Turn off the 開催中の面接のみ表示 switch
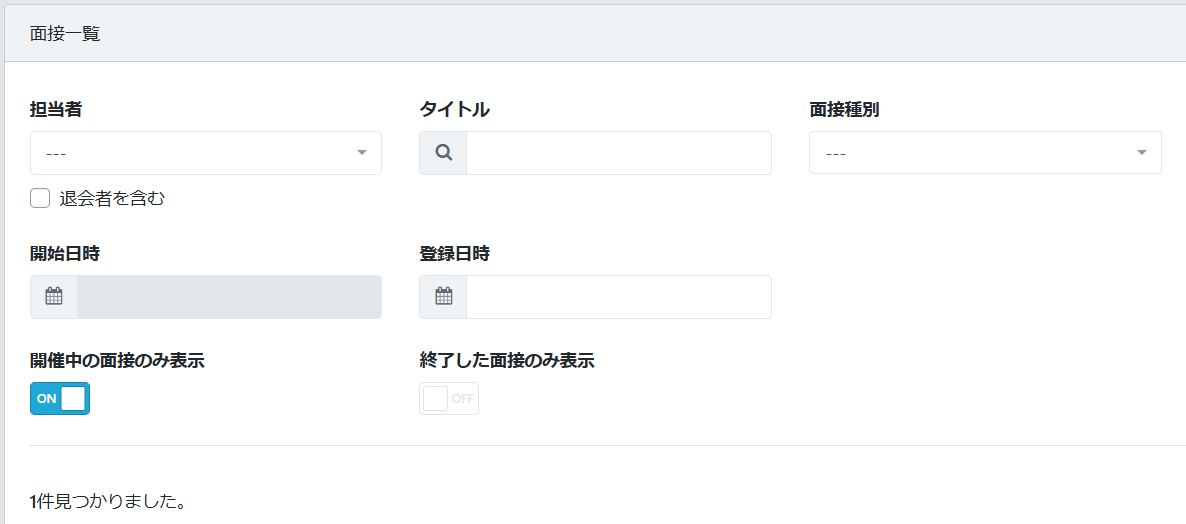 pos(60,398)
